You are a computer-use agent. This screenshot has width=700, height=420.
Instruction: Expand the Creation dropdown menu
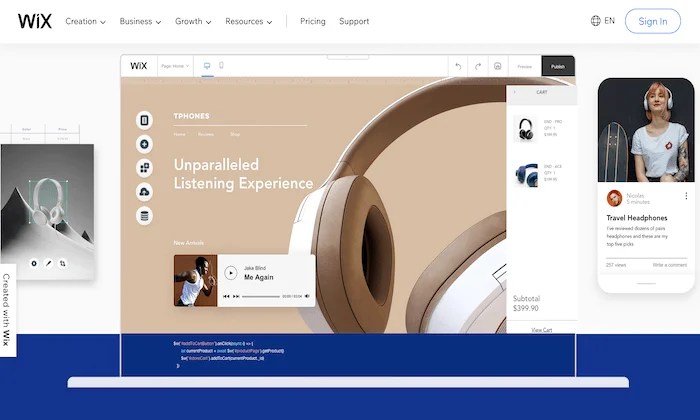click(85, 21)
